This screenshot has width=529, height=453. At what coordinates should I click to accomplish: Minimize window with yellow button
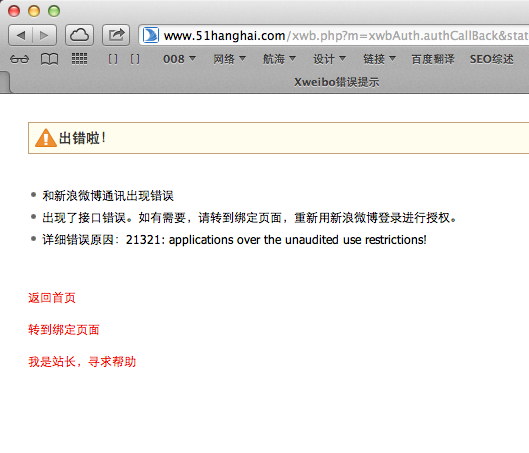point(34,11)
